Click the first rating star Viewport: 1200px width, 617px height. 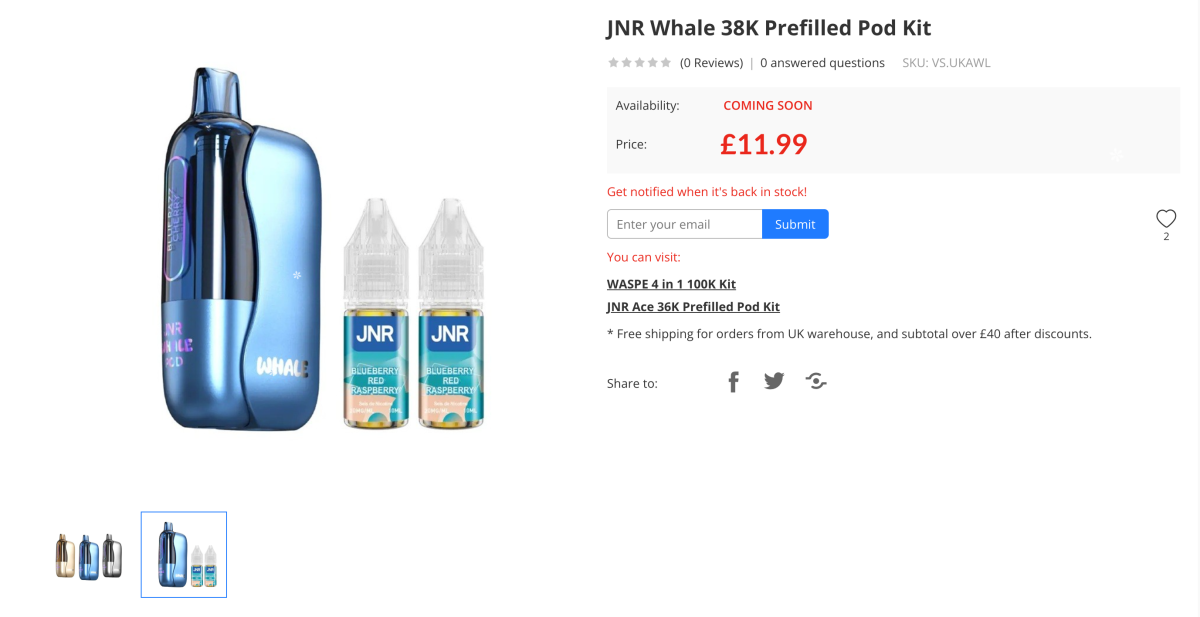(x=613, y=62)
